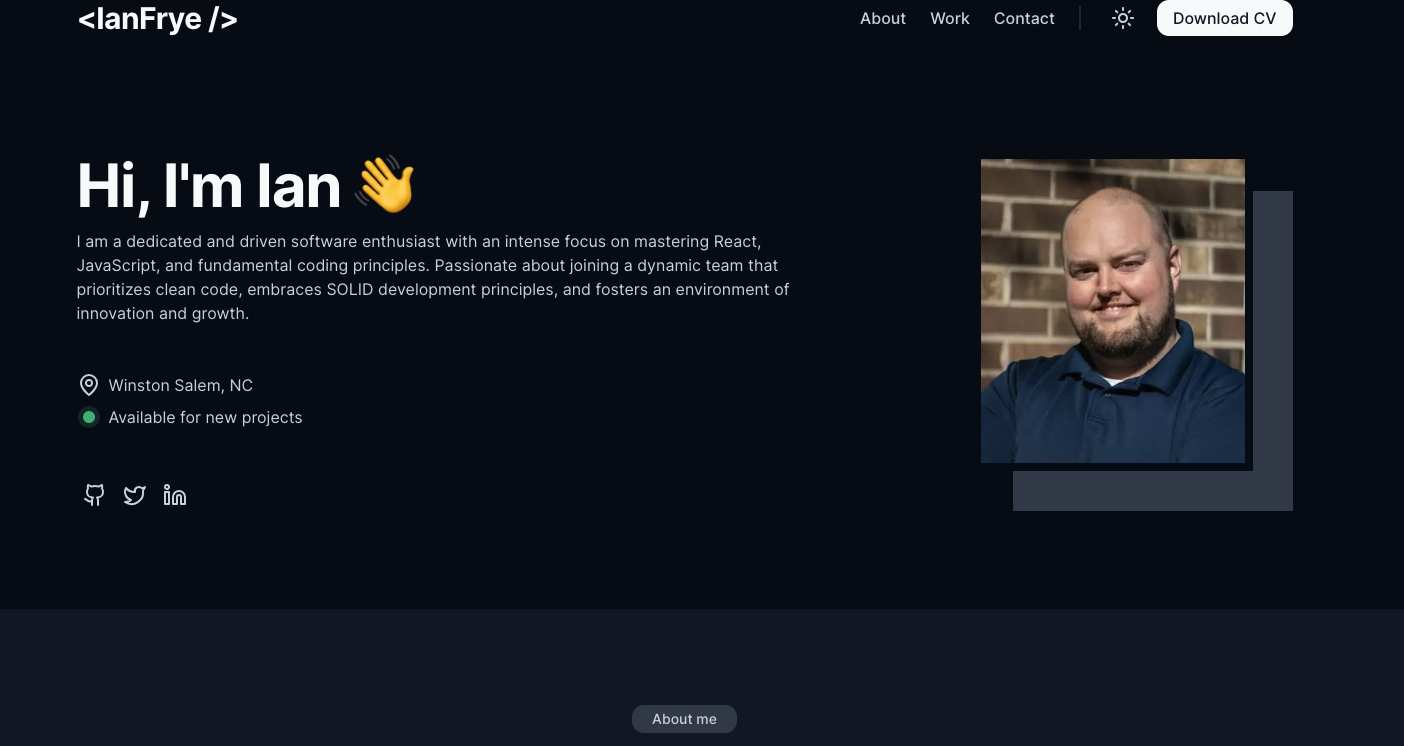Go to the Contact nav link
Screen dimensions: 1404x746
(x=1024, y=18)
